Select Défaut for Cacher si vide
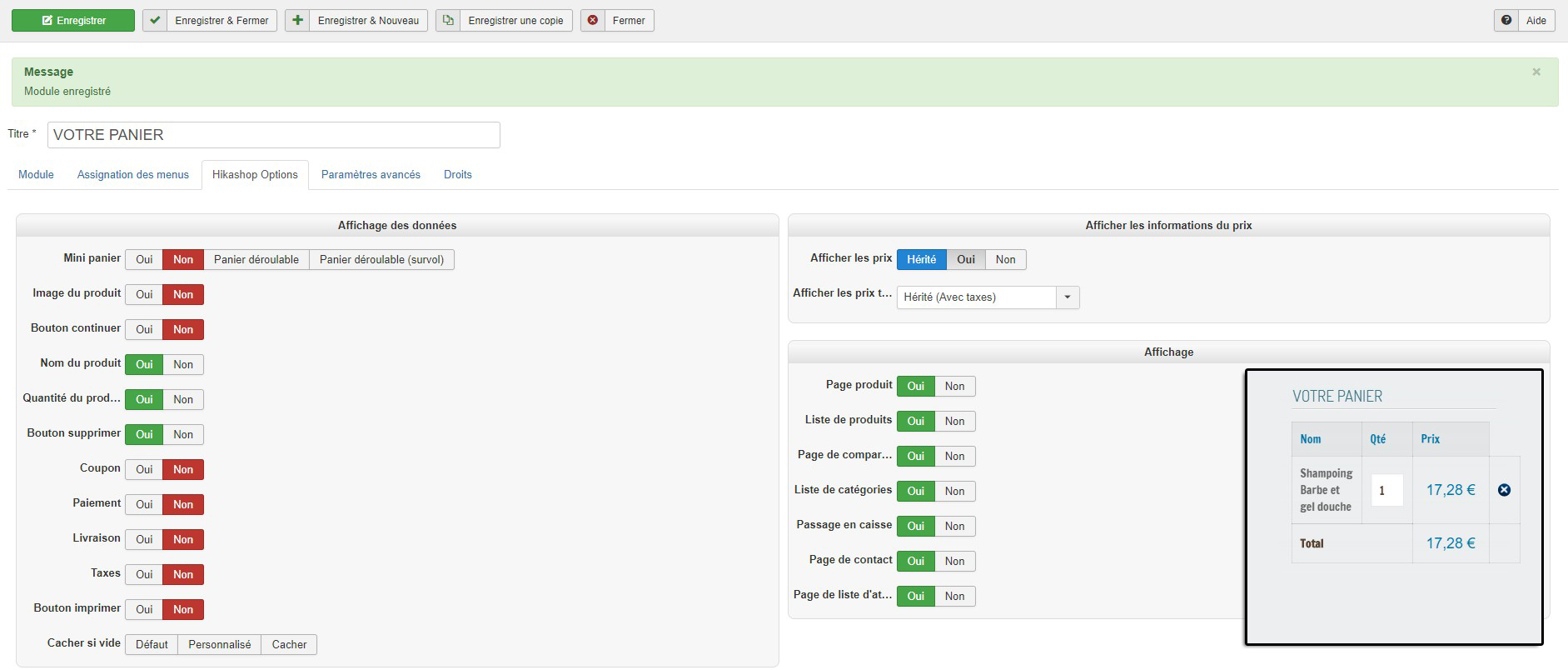Viewport: 1568px width, 670px height. pos(152,645)
